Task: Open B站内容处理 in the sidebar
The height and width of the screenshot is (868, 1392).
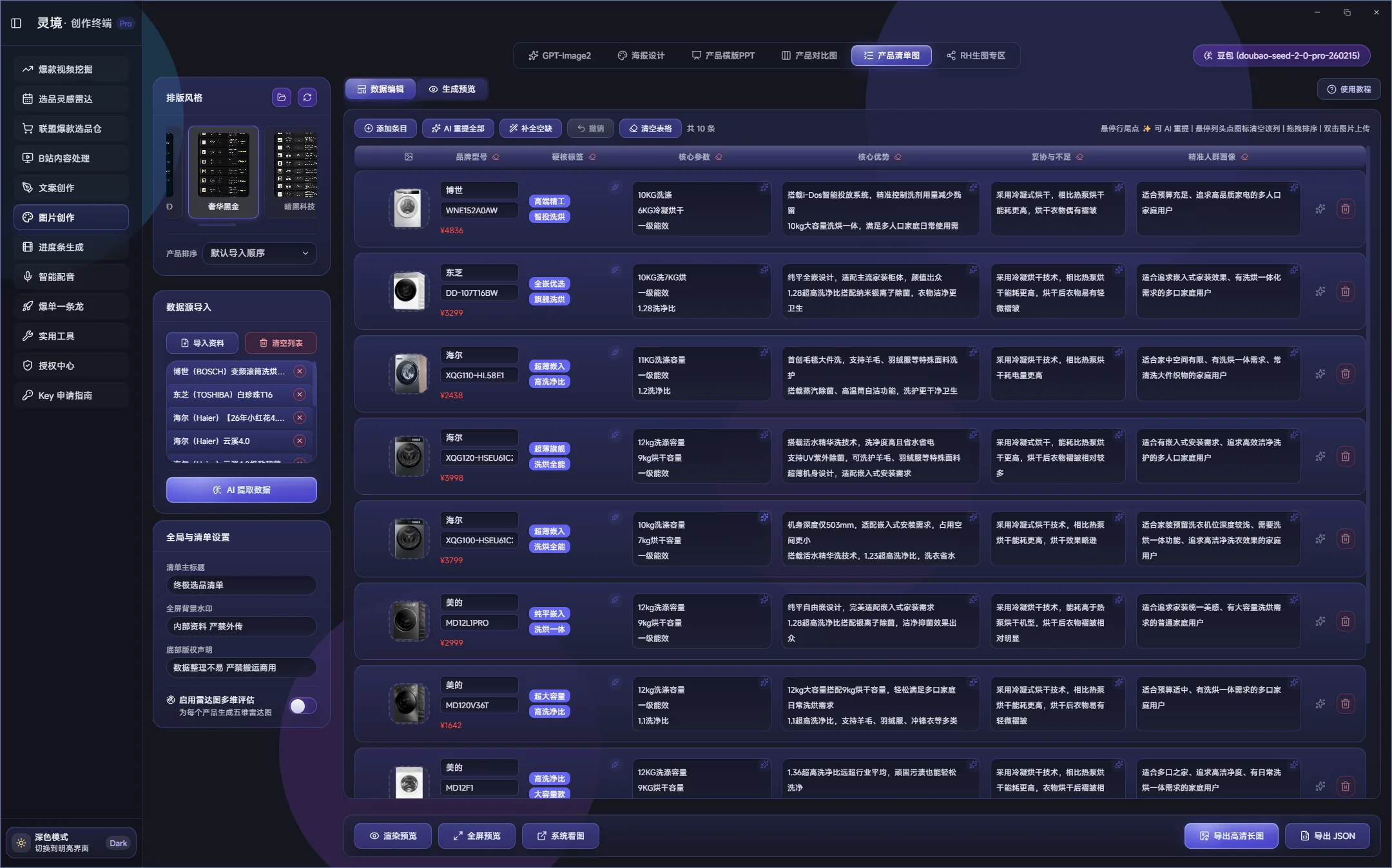Action: click(71, 158)
